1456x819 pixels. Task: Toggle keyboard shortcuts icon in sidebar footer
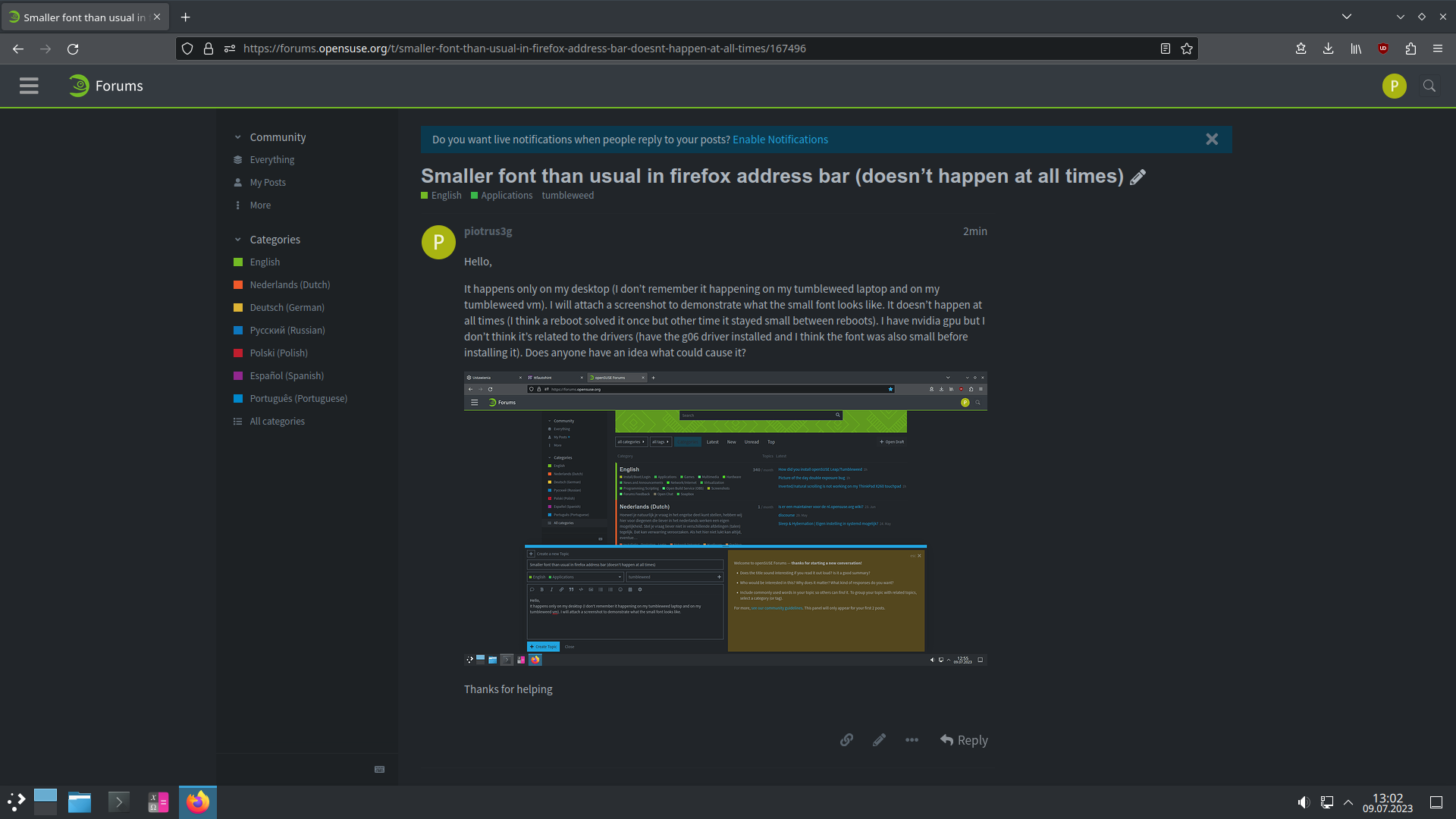click(x=380, y=769)
